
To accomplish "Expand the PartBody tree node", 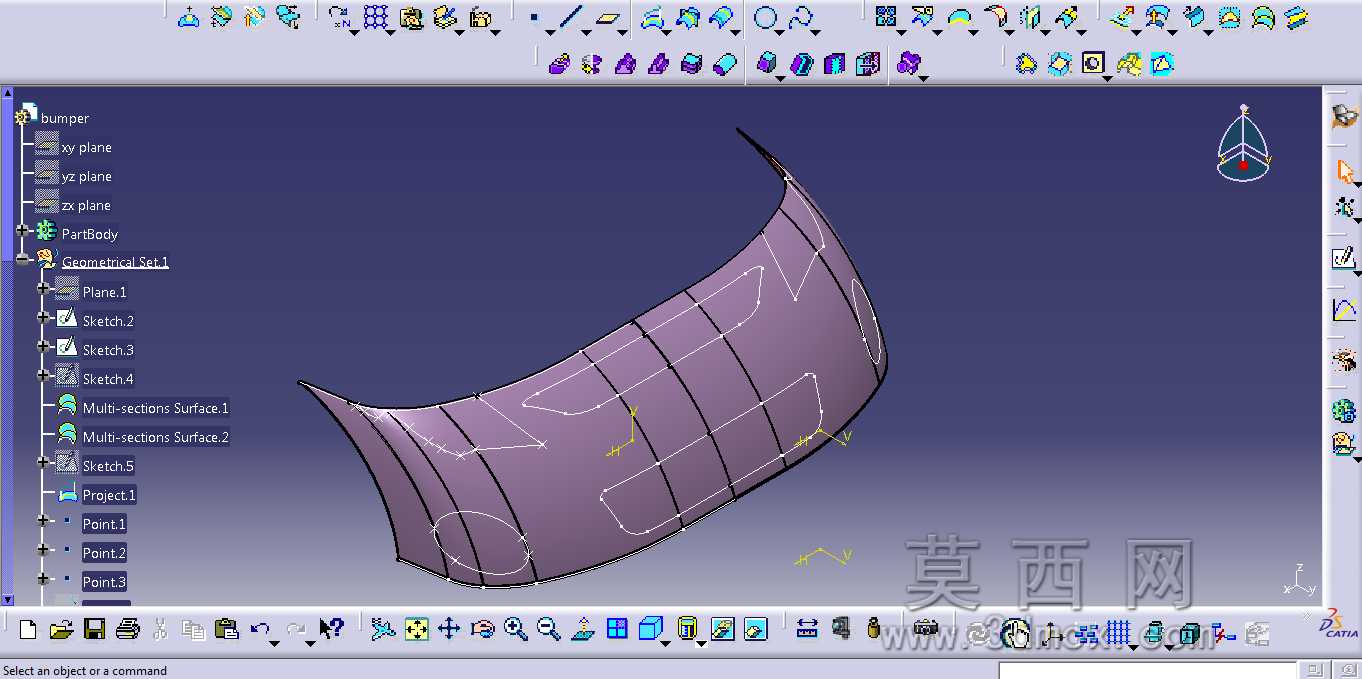I will (x=22, y=232).
